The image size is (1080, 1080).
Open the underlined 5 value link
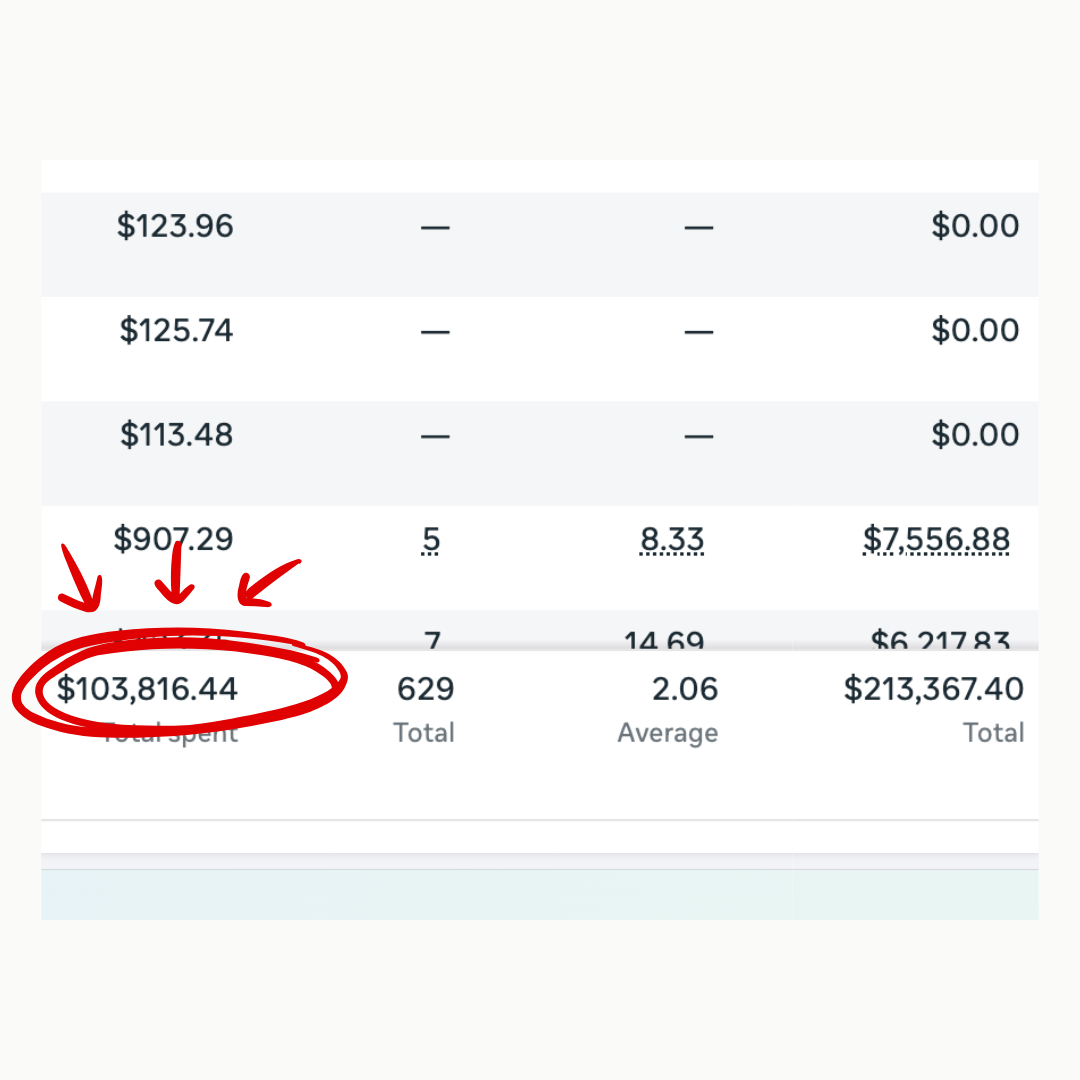431,541
